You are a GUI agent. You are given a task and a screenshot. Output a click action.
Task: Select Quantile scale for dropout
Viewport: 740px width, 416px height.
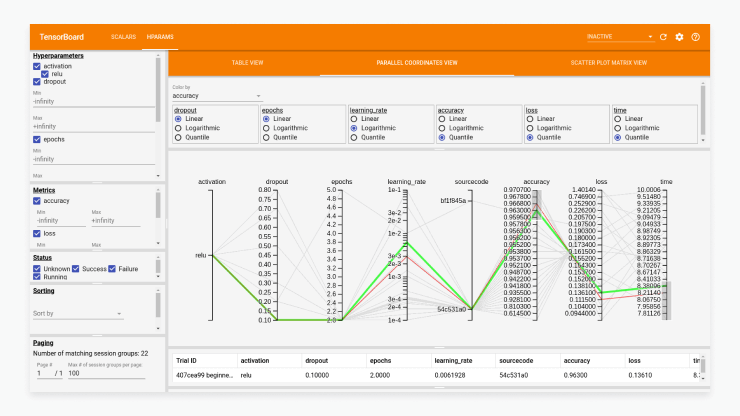pyautogui.click(x=178, y=137)
